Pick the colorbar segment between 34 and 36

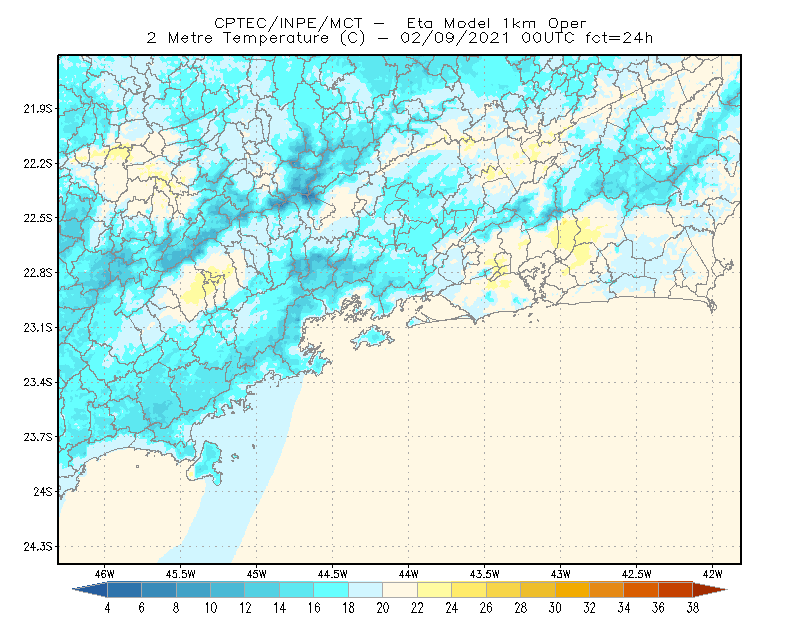tap(641, 590)
